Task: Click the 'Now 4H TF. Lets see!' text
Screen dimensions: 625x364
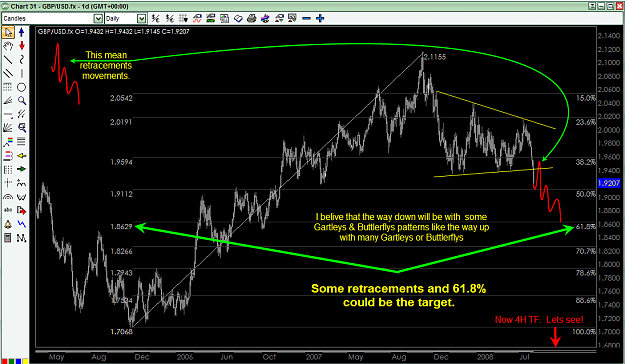Action: (539, 320)
